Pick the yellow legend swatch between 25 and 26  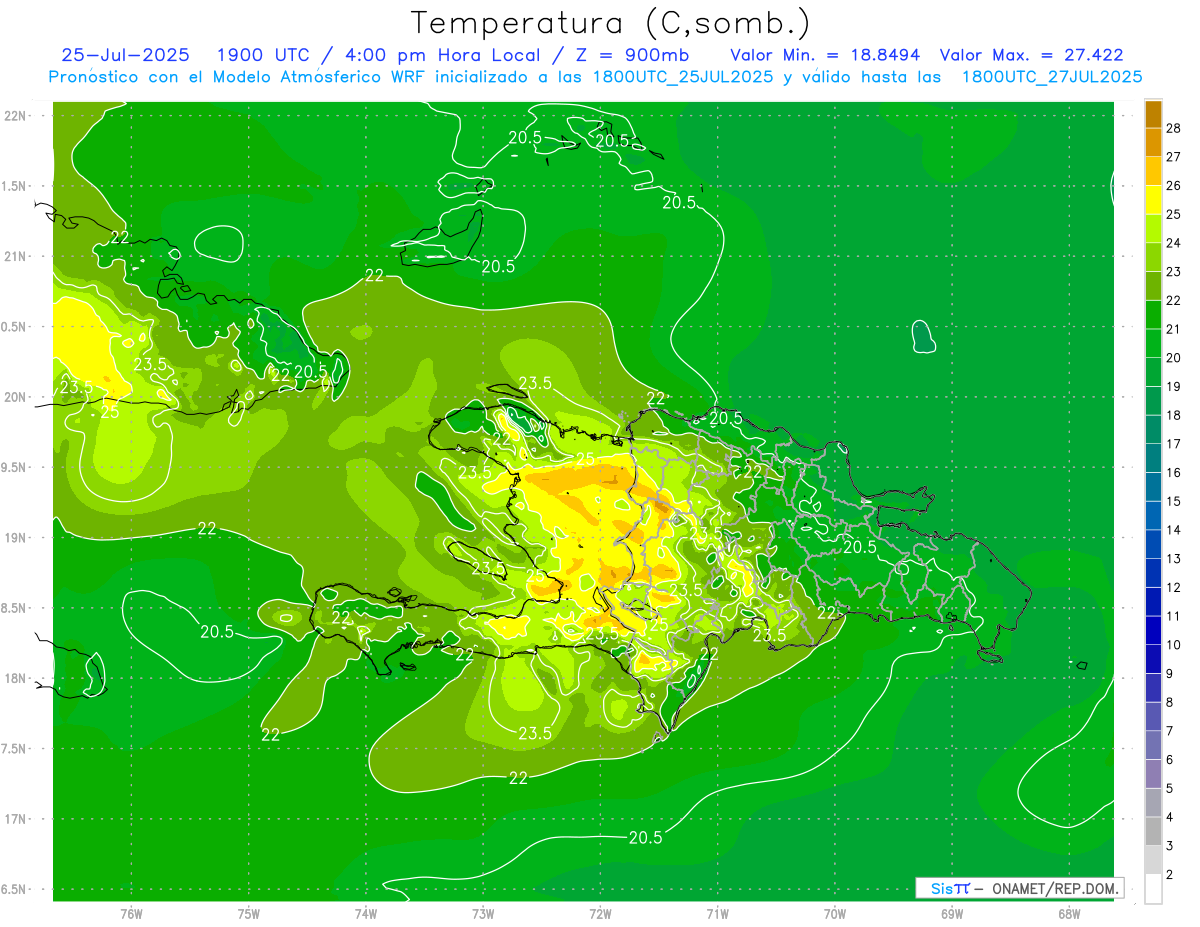1153,200
